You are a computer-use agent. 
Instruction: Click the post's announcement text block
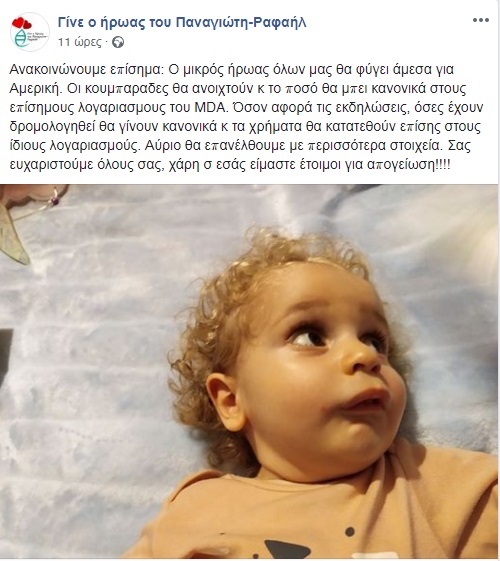click(x=246, y=117)
